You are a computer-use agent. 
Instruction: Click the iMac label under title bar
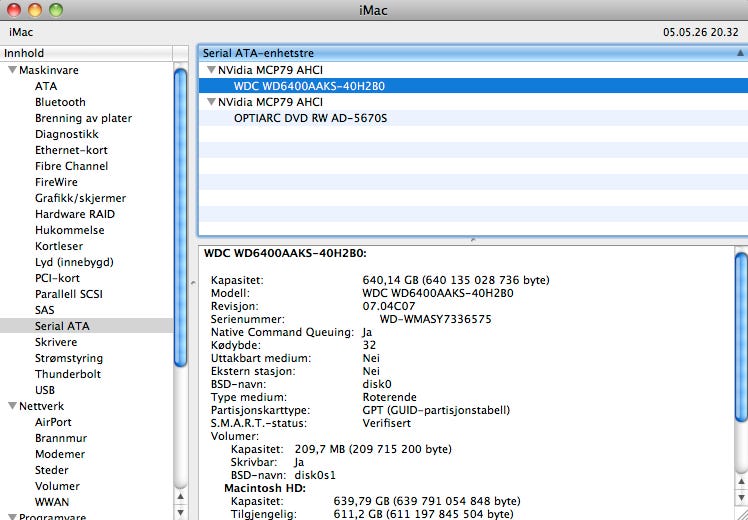coord(21,32)
